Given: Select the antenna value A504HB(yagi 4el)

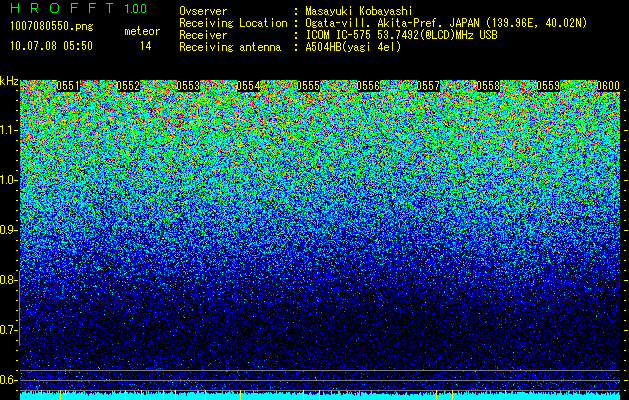Looking at the screenshot, I should [353, 47].
